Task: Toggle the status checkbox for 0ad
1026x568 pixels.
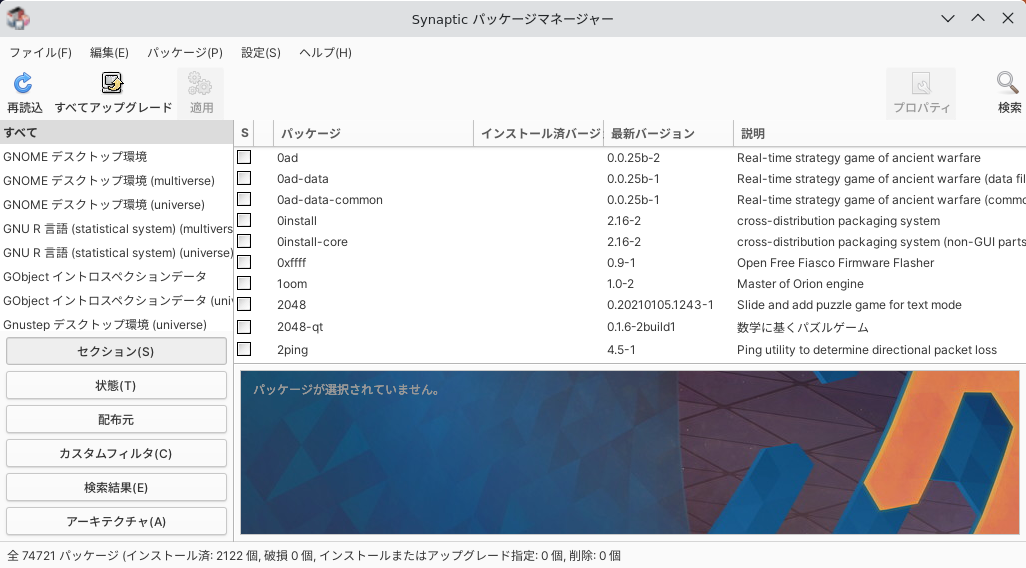Action: 244,157
